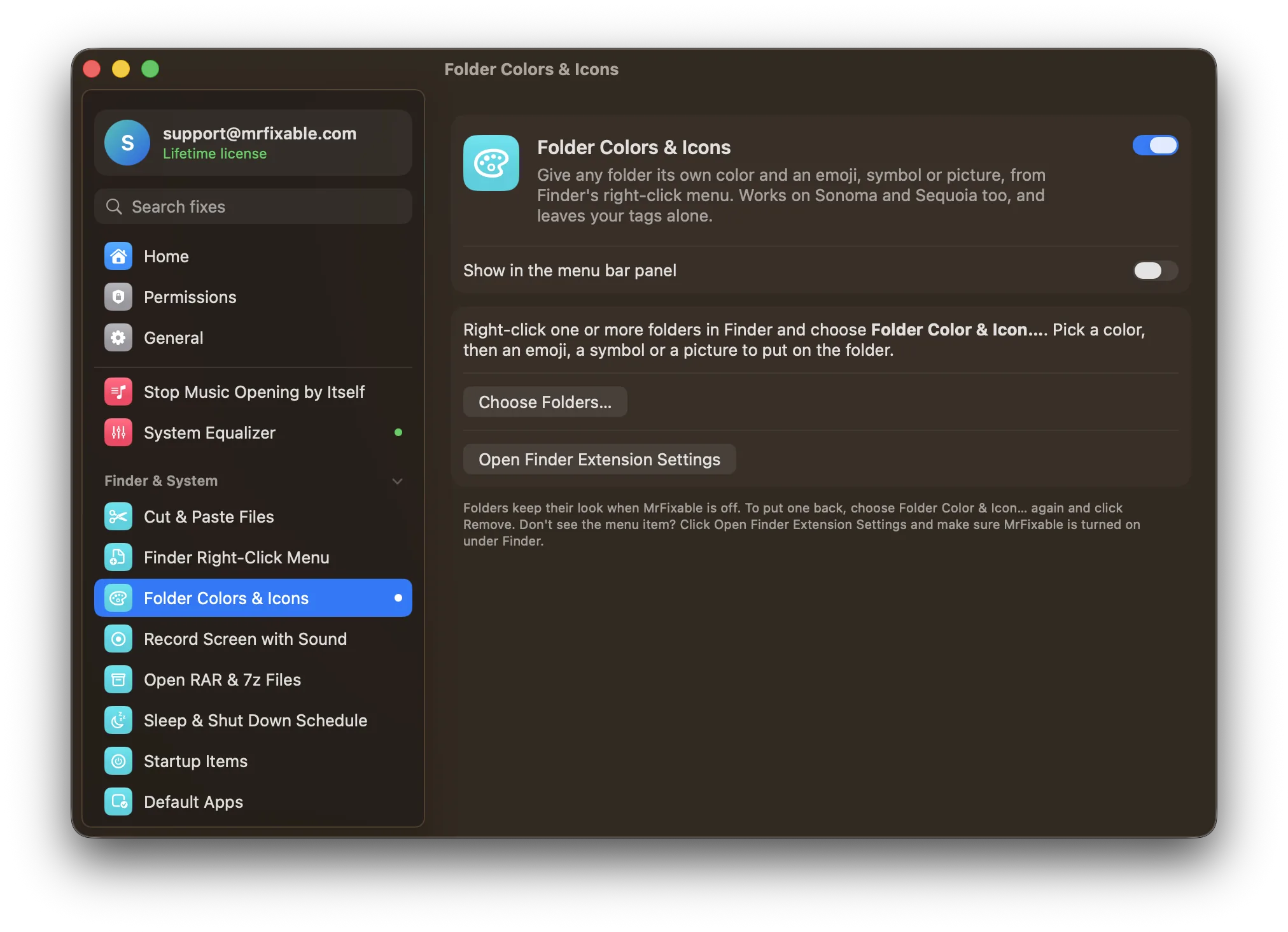This screenshot has width=1288, height=932.
Task: Focus the Search fixes field
Action: (x=253, y=207)
